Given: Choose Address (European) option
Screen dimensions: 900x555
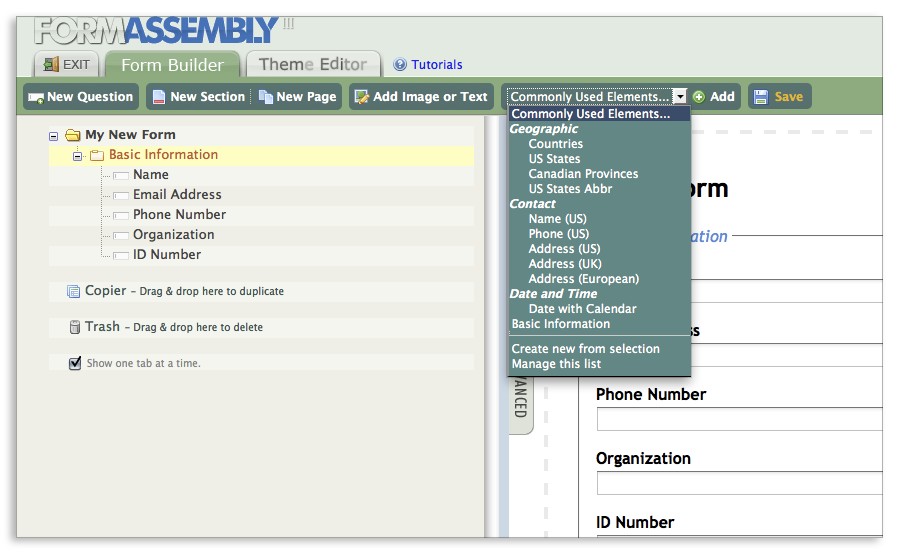Looking at the screenshot, I should 584,278.
